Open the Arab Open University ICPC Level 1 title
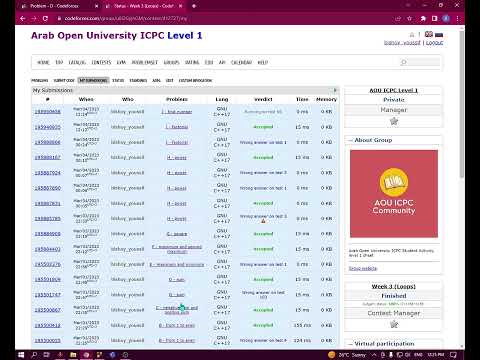The image size is (480, 360). pyautogui.click(x=117, y=35)
